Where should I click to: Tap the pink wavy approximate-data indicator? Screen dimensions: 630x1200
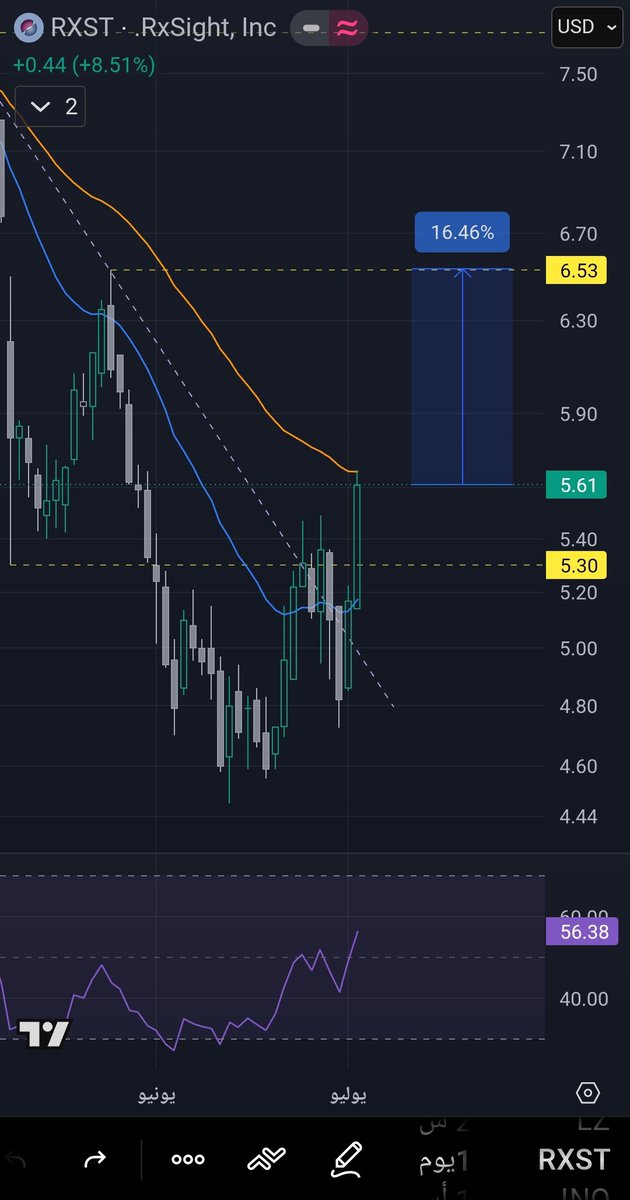coord(348,28)
